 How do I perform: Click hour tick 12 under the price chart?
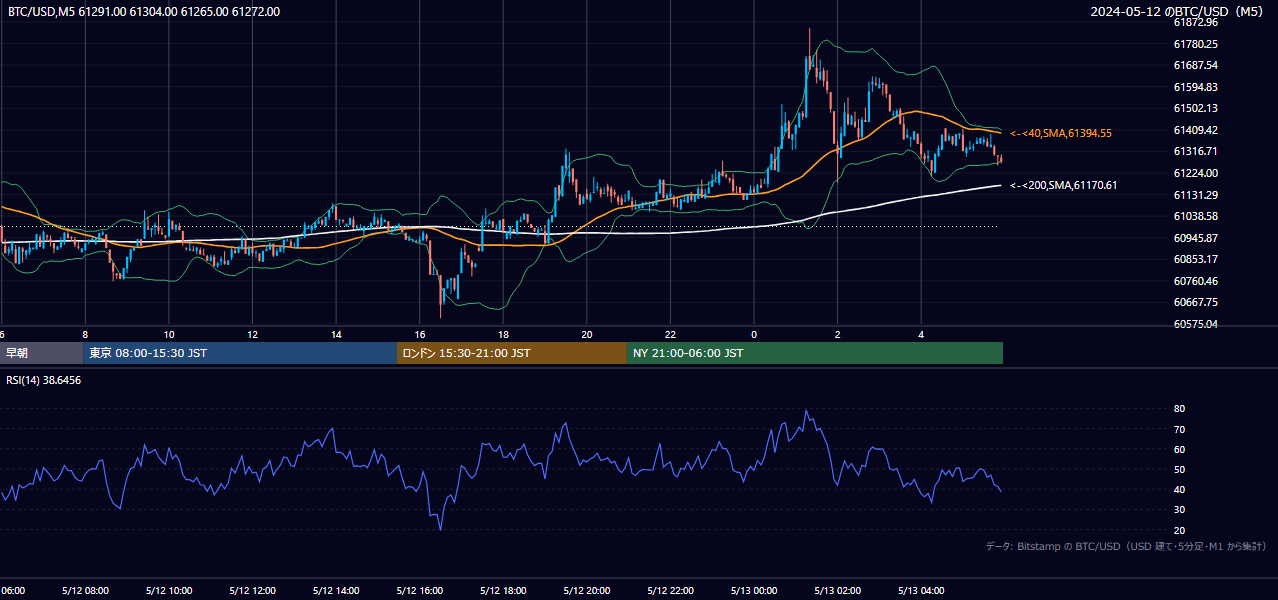tap(252, 334)
